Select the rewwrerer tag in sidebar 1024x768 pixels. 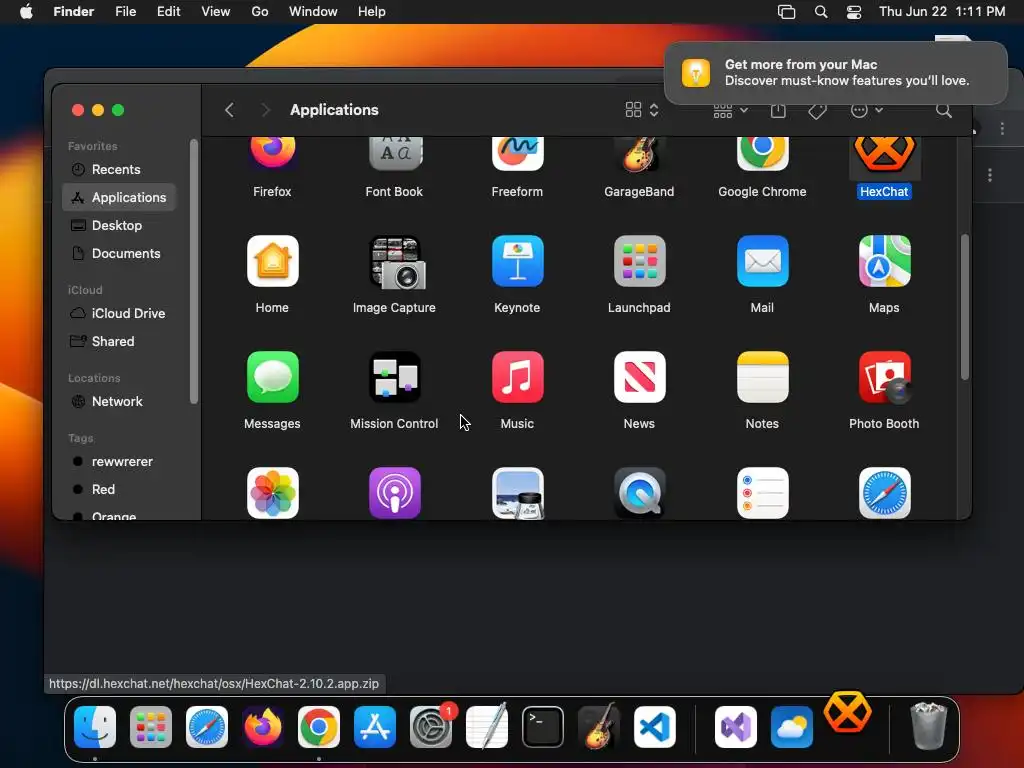[119, 462]
